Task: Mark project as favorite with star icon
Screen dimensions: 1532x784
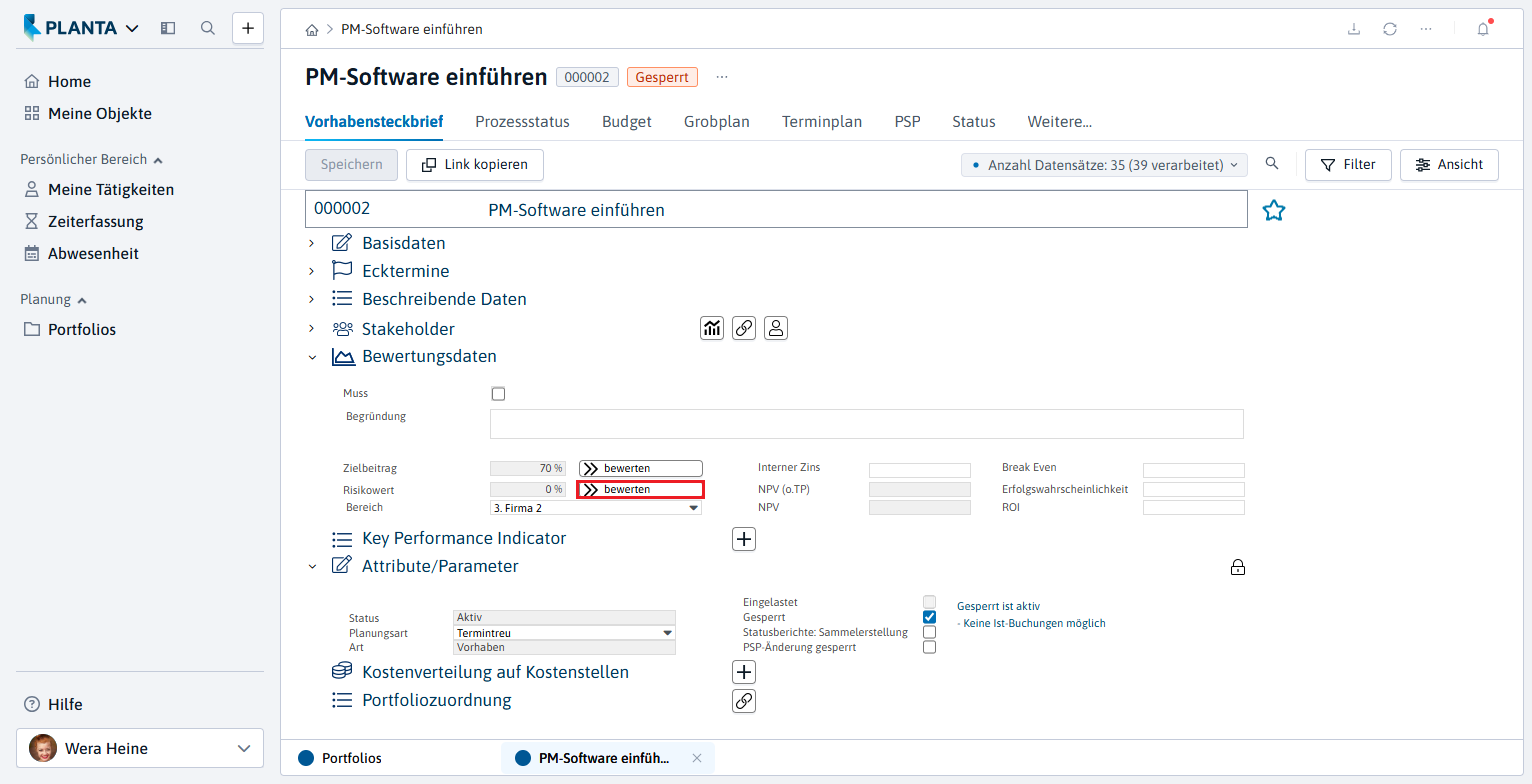Action: click(1273, 210)
